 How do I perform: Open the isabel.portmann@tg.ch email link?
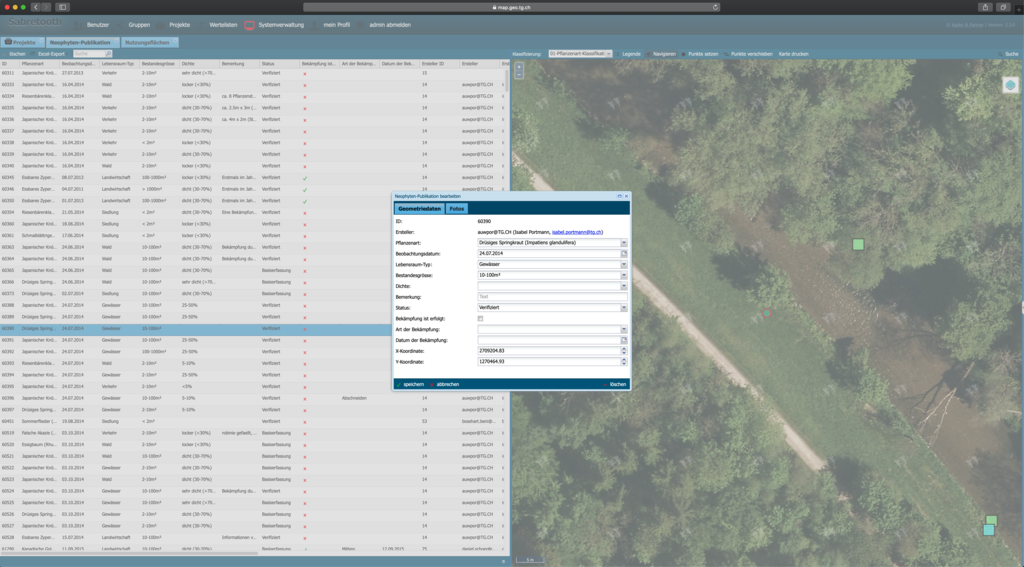coord(577,232)
